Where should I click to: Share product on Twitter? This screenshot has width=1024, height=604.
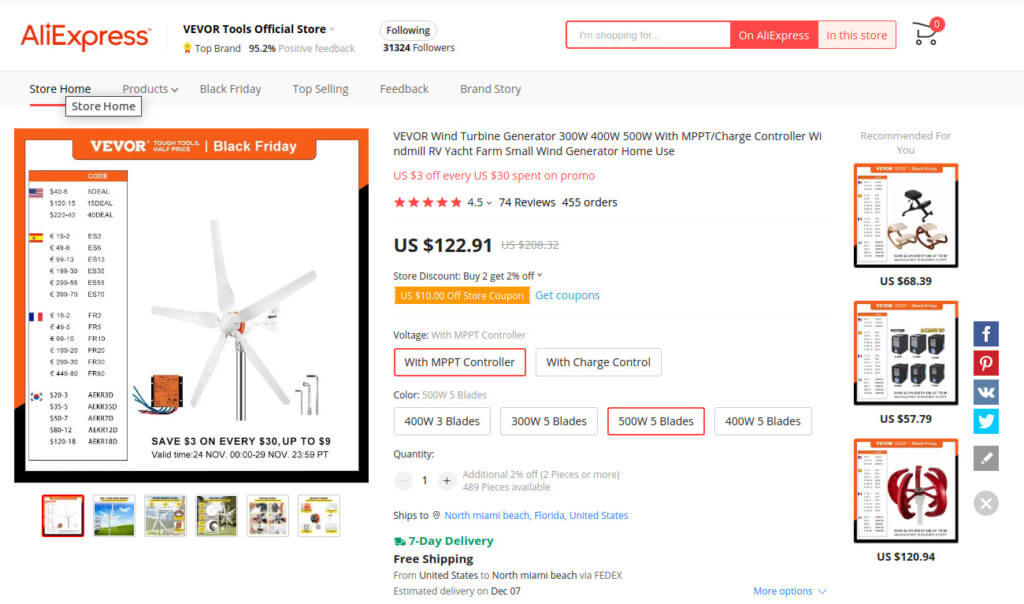pos(986,421)
